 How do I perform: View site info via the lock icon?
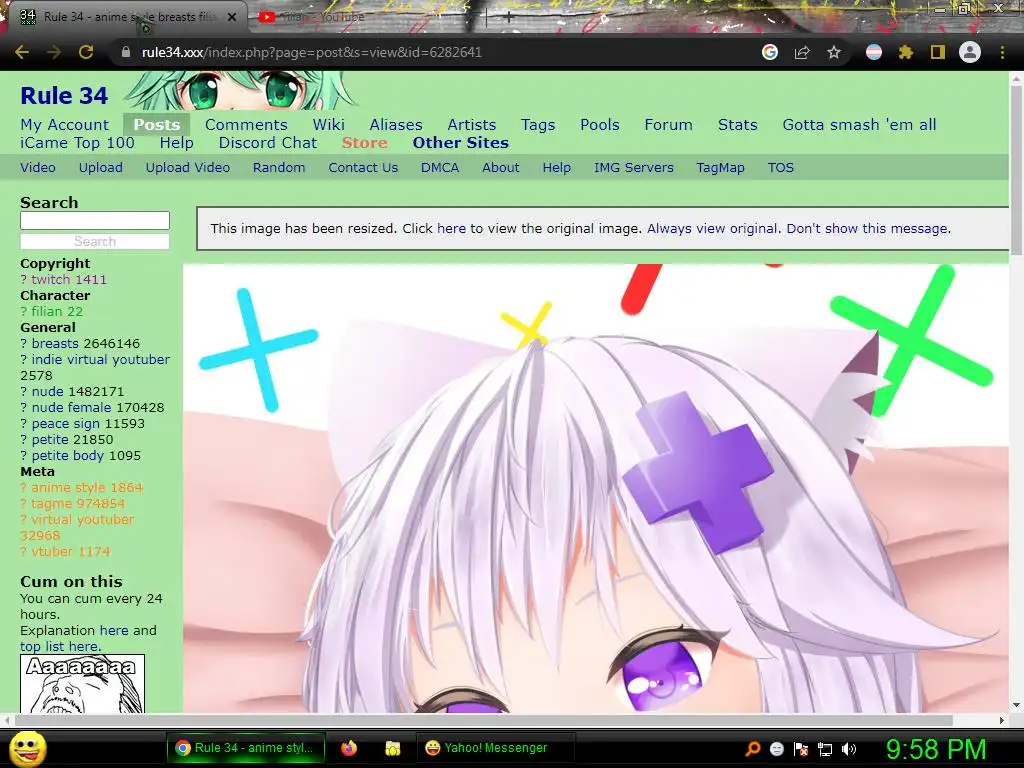point(125,52)
